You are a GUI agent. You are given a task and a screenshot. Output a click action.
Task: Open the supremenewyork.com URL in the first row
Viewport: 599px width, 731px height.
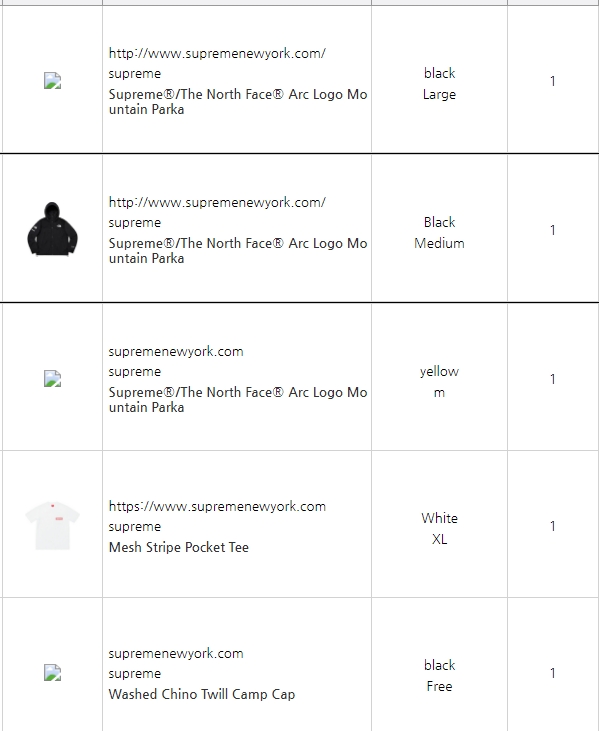(x=217, y=53)
